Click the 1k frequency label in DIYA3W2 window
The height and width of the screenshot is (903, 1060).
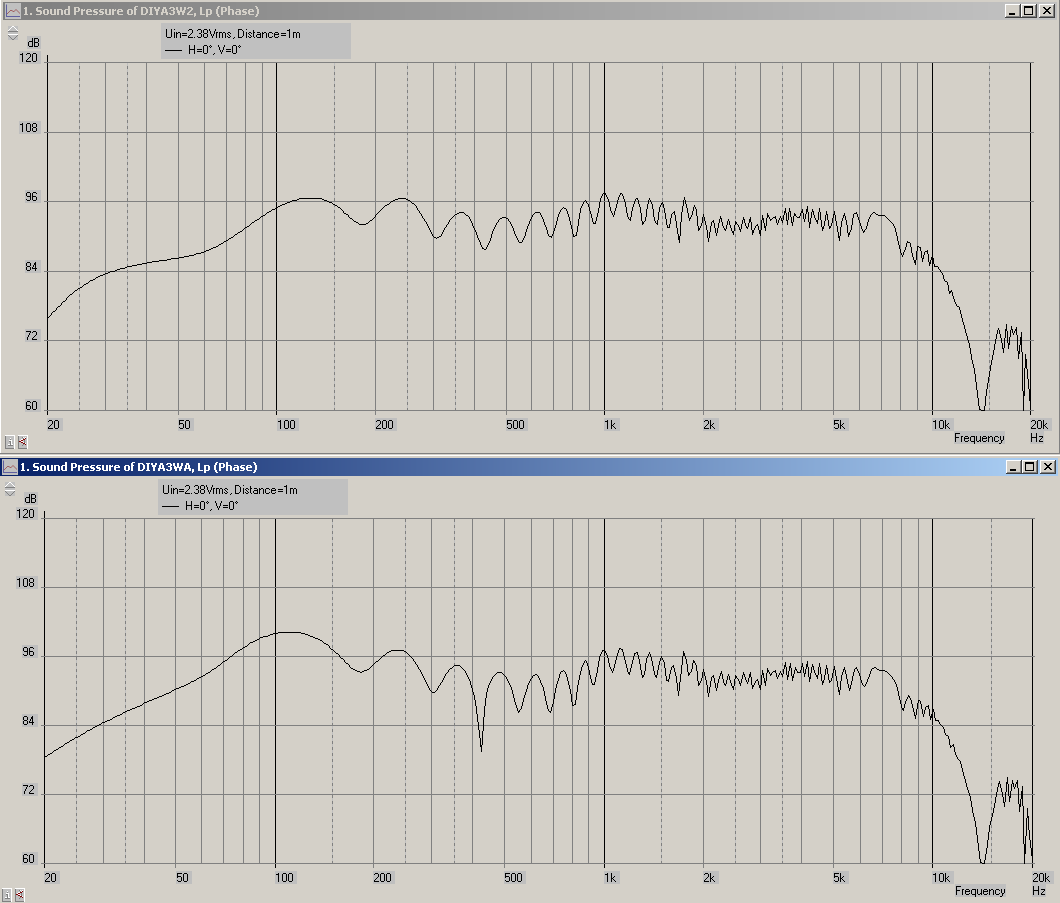point(610,424)
